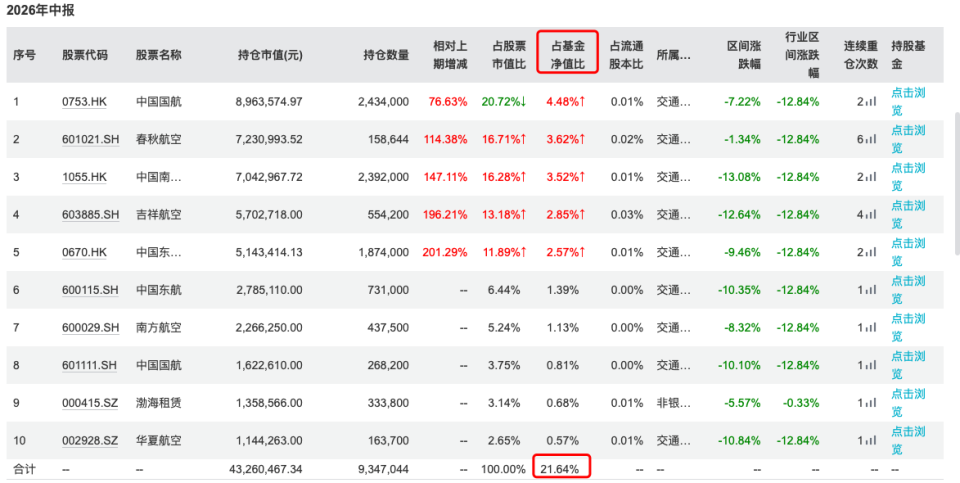Sort by 占流通股本比 column header
The height and width of the screenshot is (483, 960).
(x=626, y=55)
